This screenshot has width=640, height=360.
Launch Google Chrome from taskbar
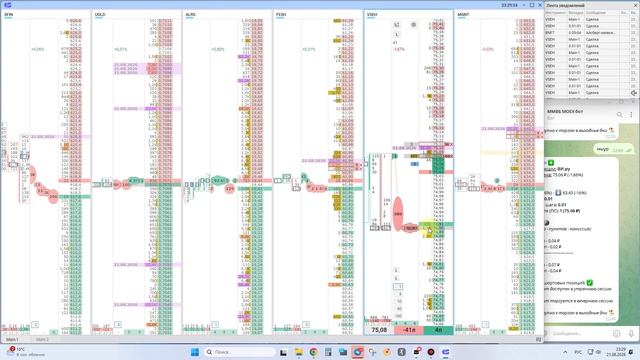pos(313,352)
